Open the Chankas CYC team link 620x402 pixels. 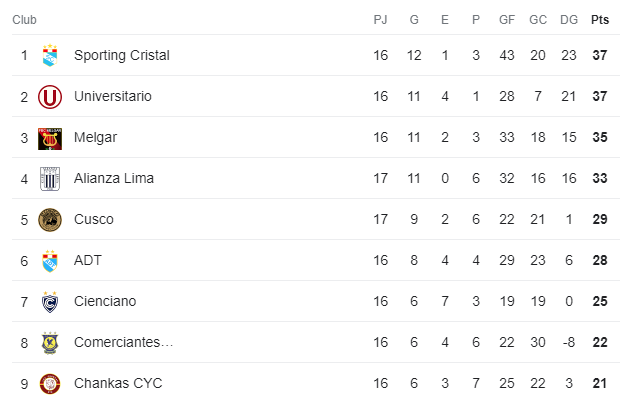tap(118, 384)
